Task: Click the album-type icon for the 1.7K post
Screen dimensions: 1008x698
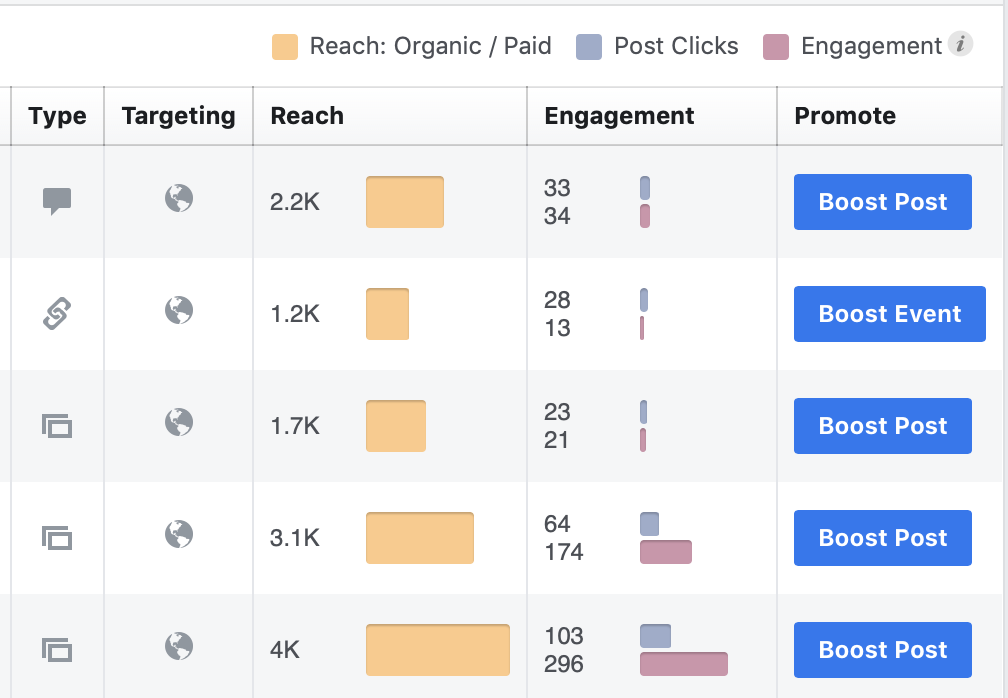Action: [57, 426]
